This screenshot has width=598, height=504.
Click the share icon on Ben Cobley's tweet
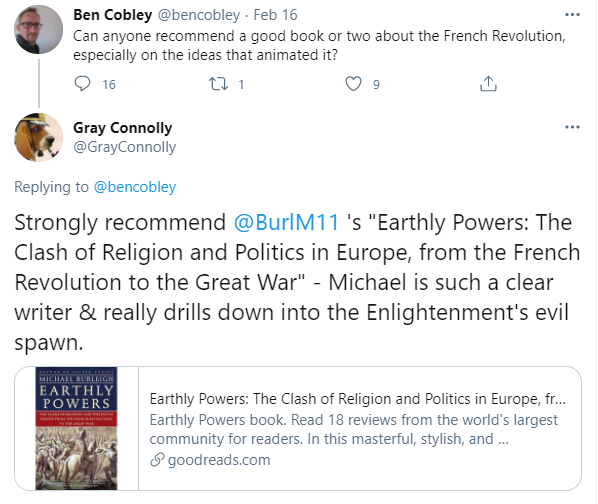[x=488, y=84]
